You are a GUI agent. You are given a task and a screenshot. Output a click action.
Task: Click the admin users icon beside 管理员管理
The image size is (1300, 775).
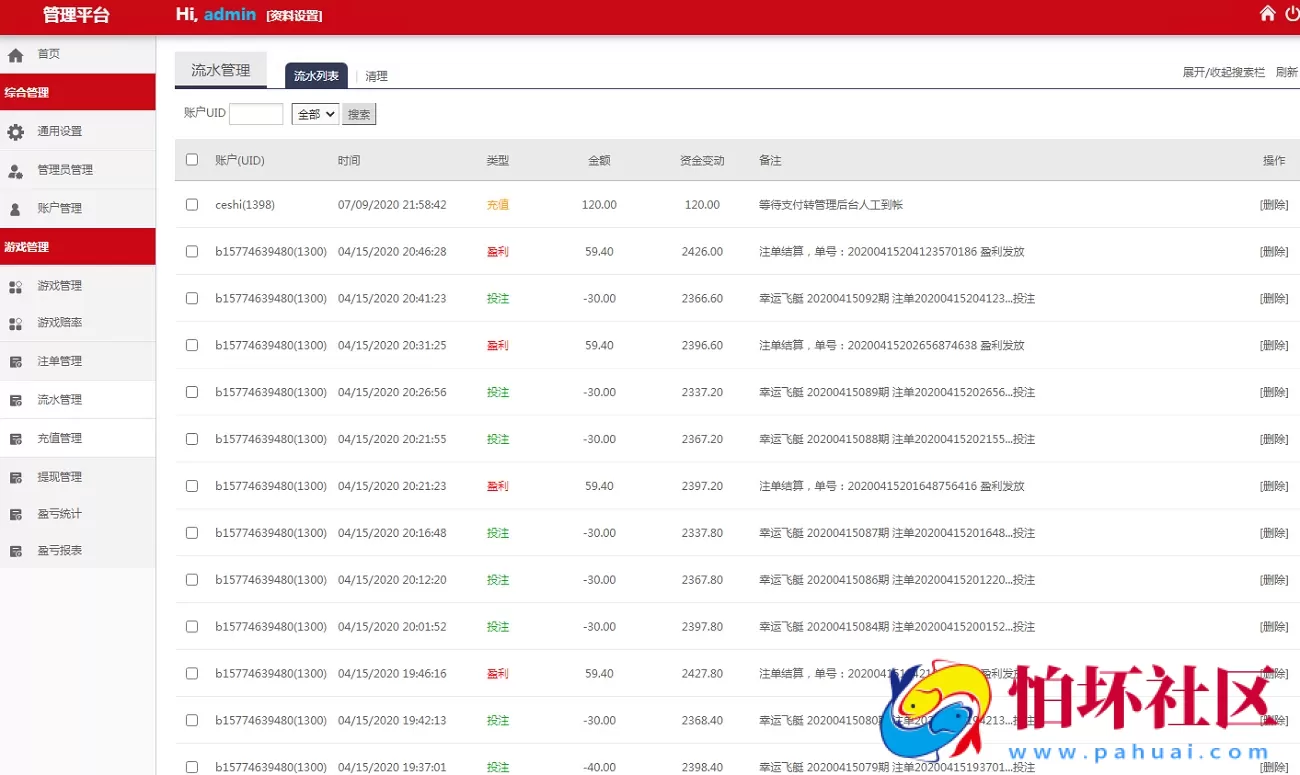point(15,171)
